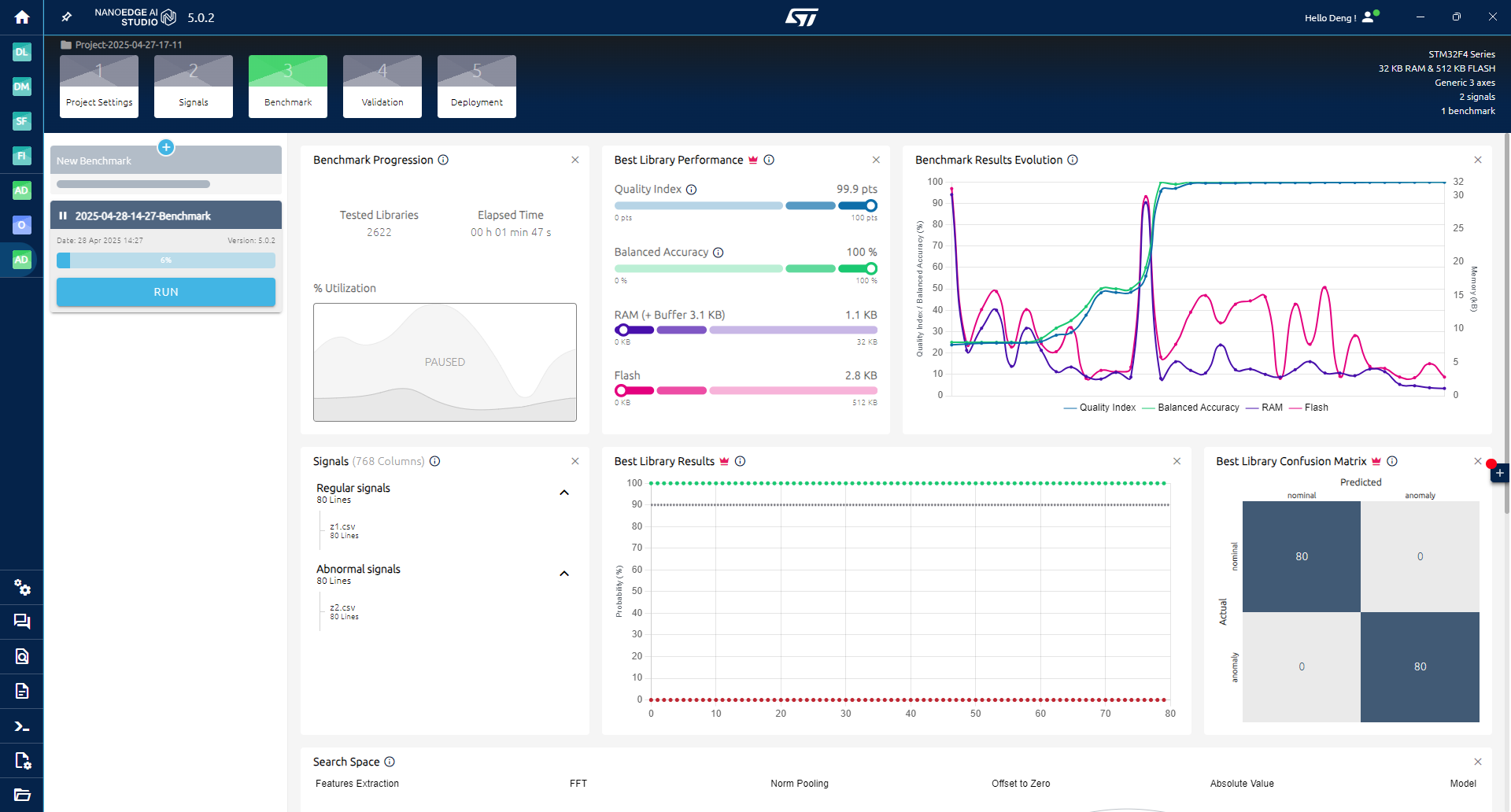Screen dimensions: 1511x812
Task: Open the DL sidebar project
Action: [x=21, y=52]
